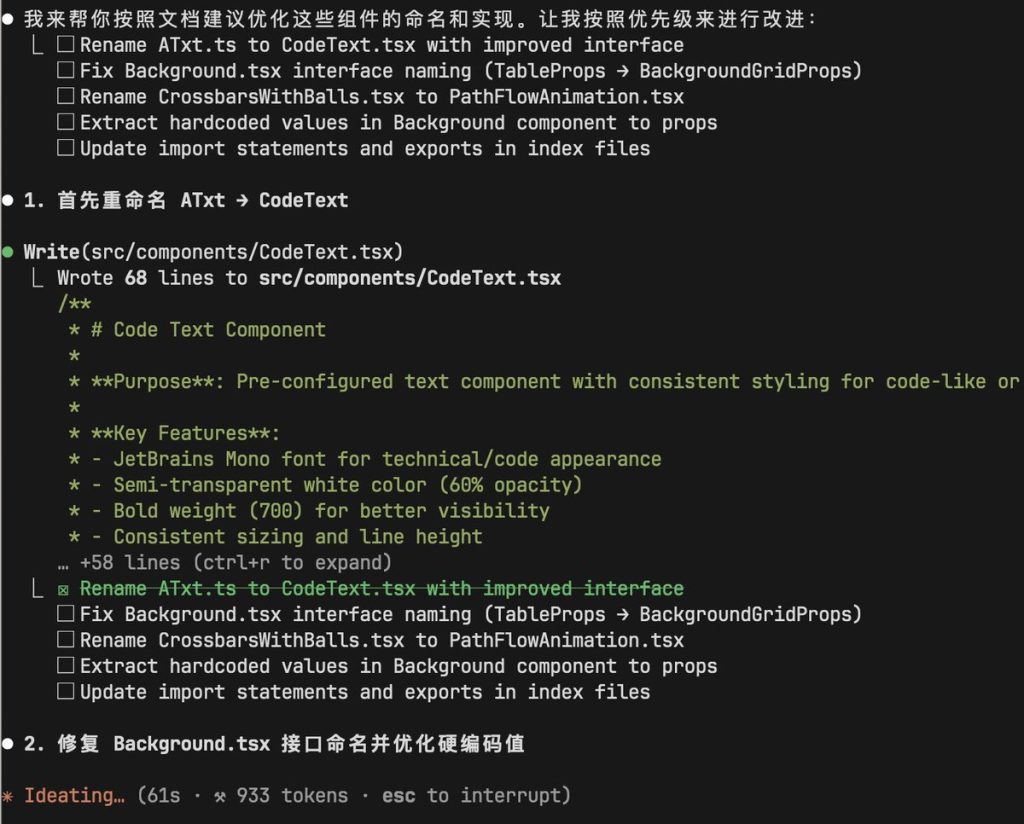
Task: Click the ellipsis before '+58 lines'
Action: [x=63, y=565]
